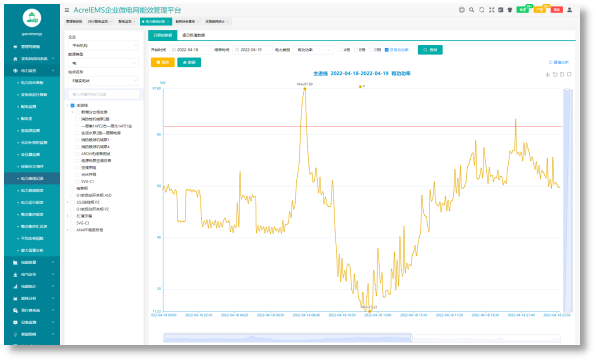The height and width of the screenshot is (361, 597).
Task: Click the teal 查询 query button
Action: 430,50
